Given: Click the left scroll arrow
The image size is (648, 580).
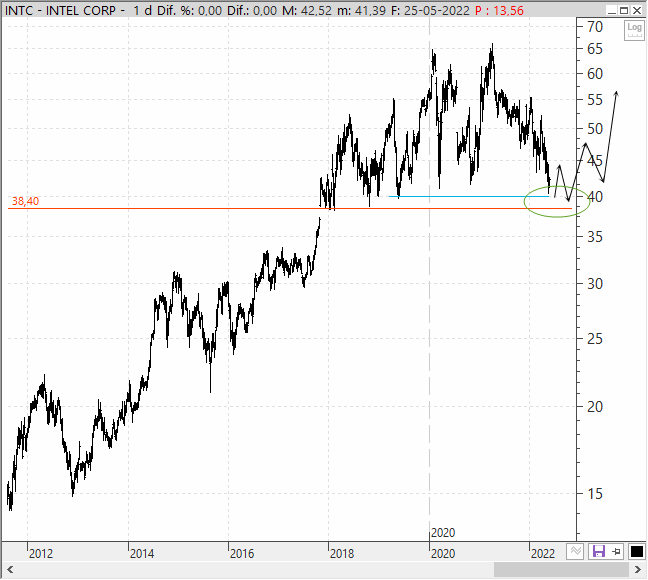Looking at the screenshot, I should tap(10, 570).
